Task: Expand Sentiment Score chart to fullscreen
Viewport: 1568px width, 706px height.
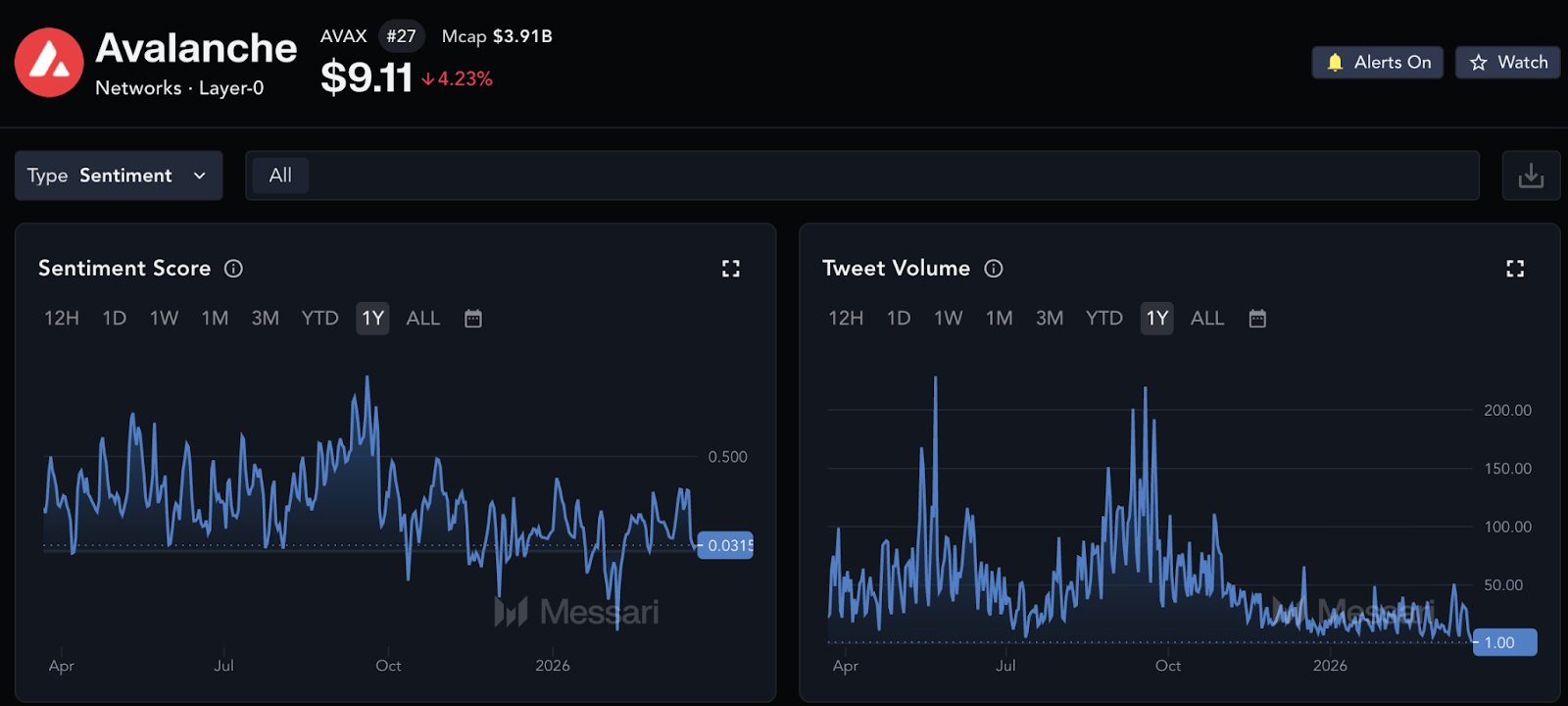Action: click(x=731, y=269)
